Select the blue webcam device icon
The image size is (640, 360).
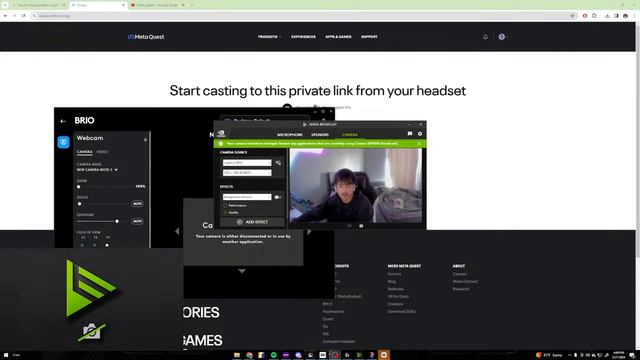pos(63,142)
